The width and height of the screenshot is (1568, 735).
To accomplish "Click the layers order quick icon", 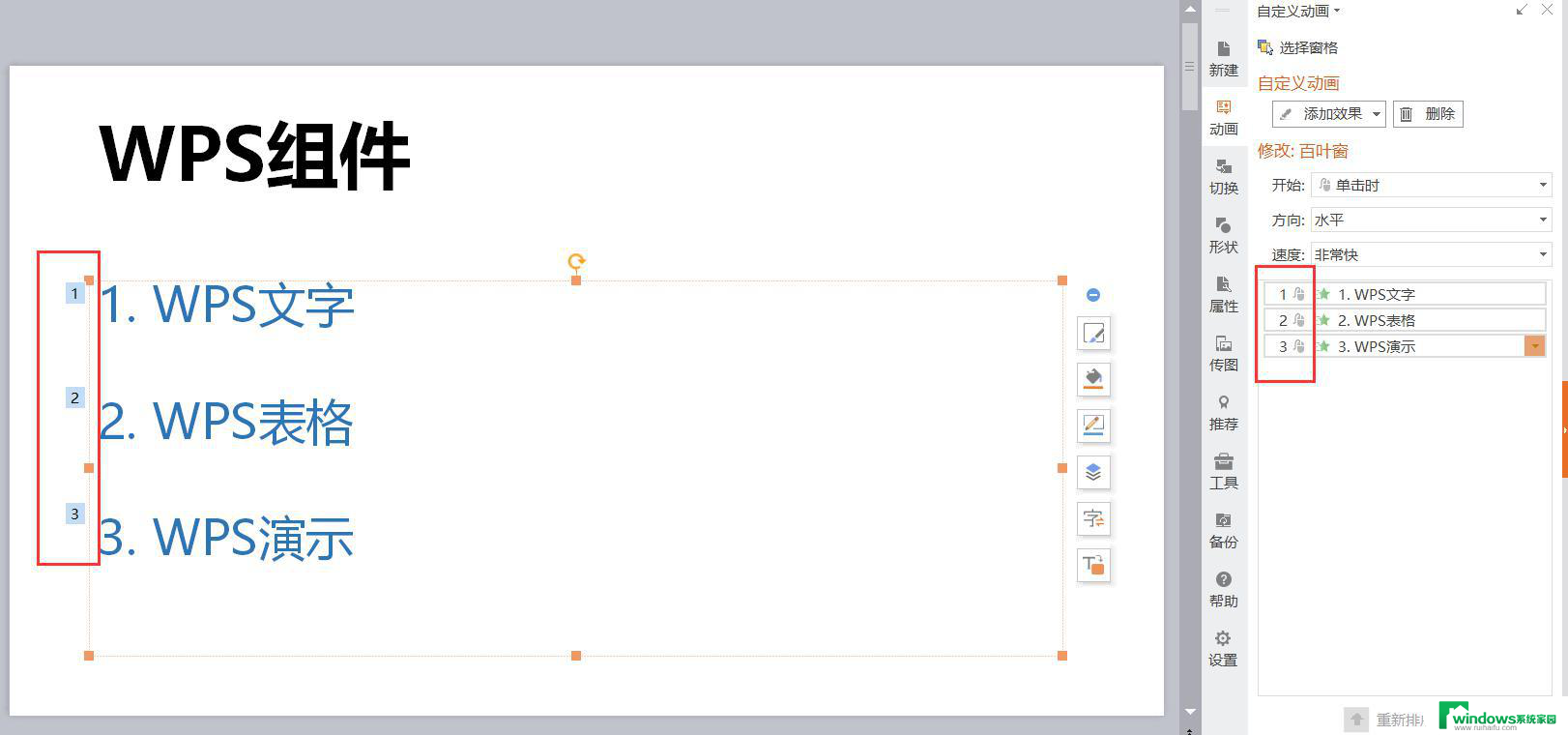I will coord(1093,472).
